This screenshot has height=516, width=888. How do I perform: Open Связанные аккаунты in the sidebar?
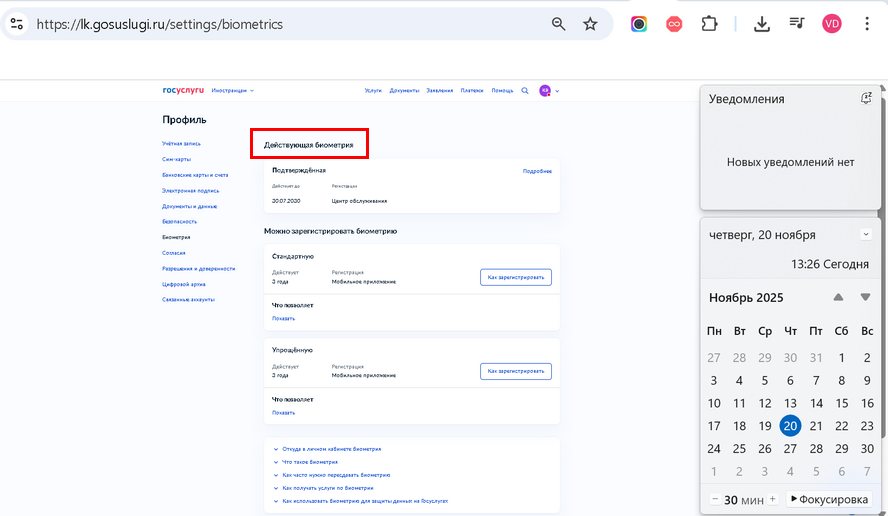(x=188, y=300)
